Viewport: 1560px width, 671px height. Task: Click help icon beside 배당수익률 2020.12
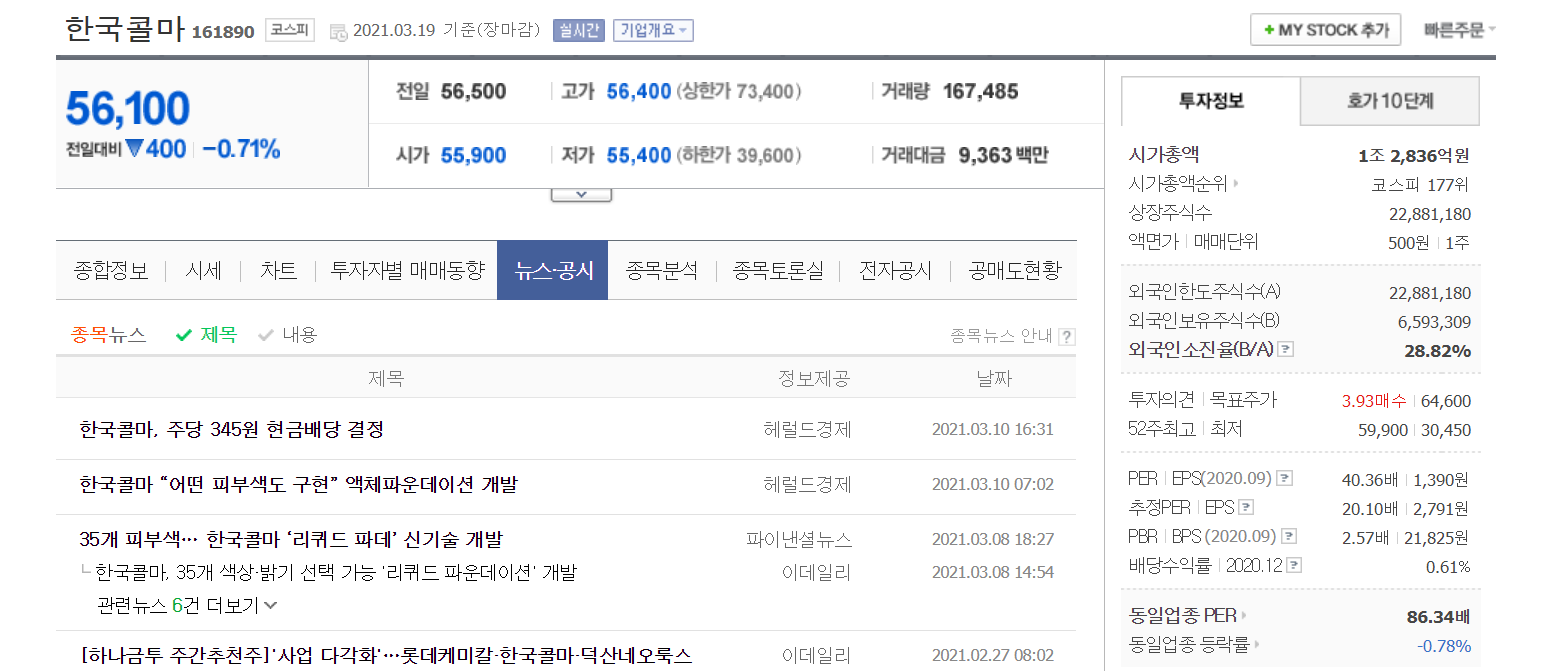(1295, 566)
